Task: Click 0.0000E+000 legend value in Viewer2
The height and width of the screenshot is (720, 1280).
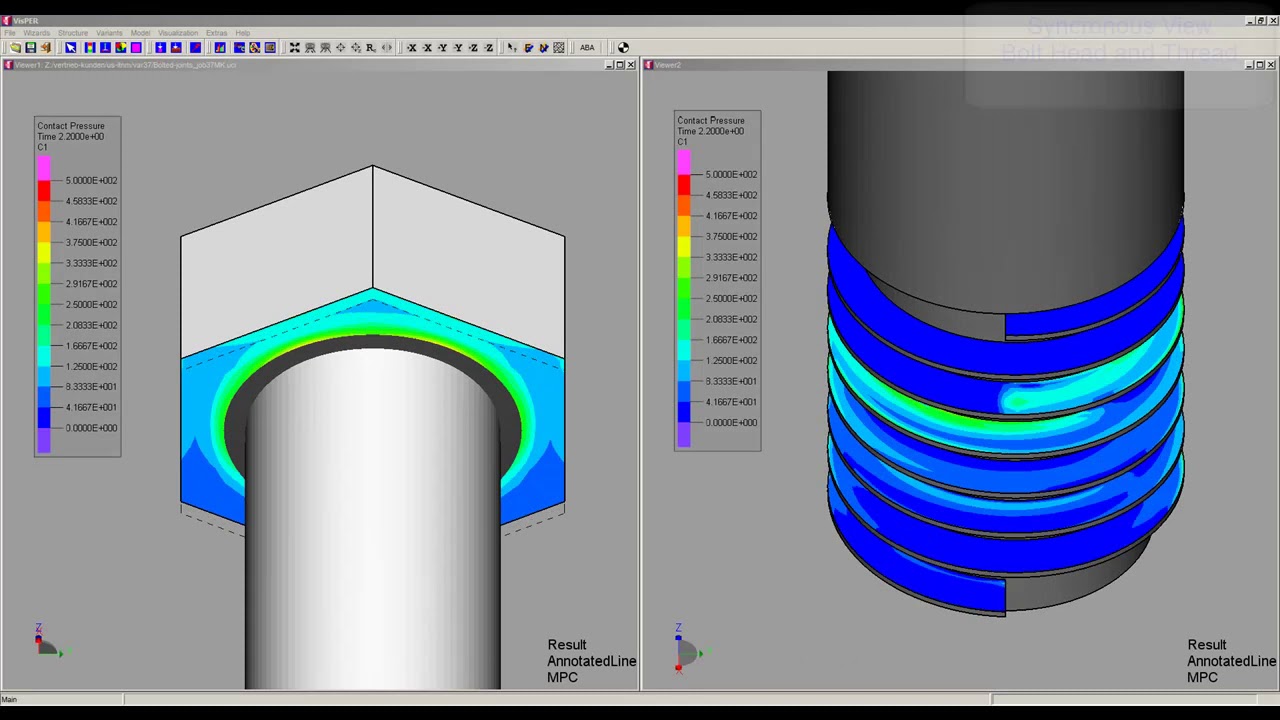Action: pyautogui.click(x=731, y=422)
